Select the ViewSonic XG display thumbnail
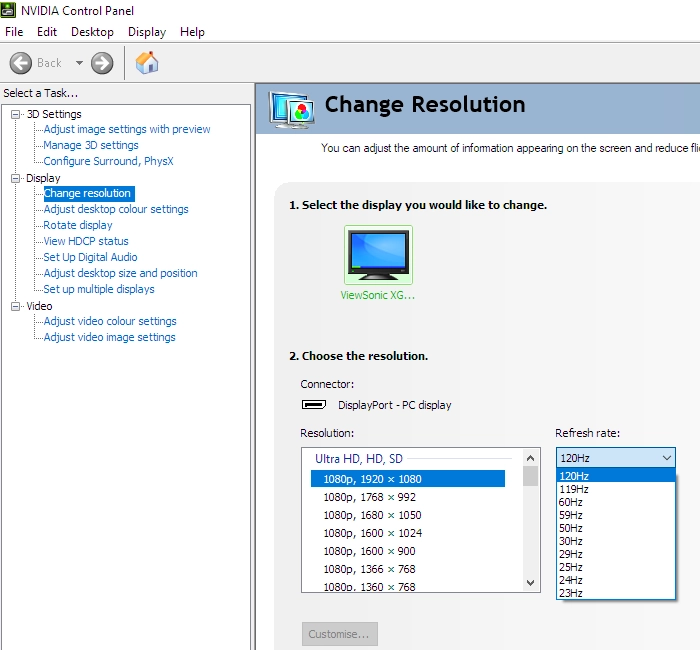Screen dimensions: 700x650 point(378,255)
